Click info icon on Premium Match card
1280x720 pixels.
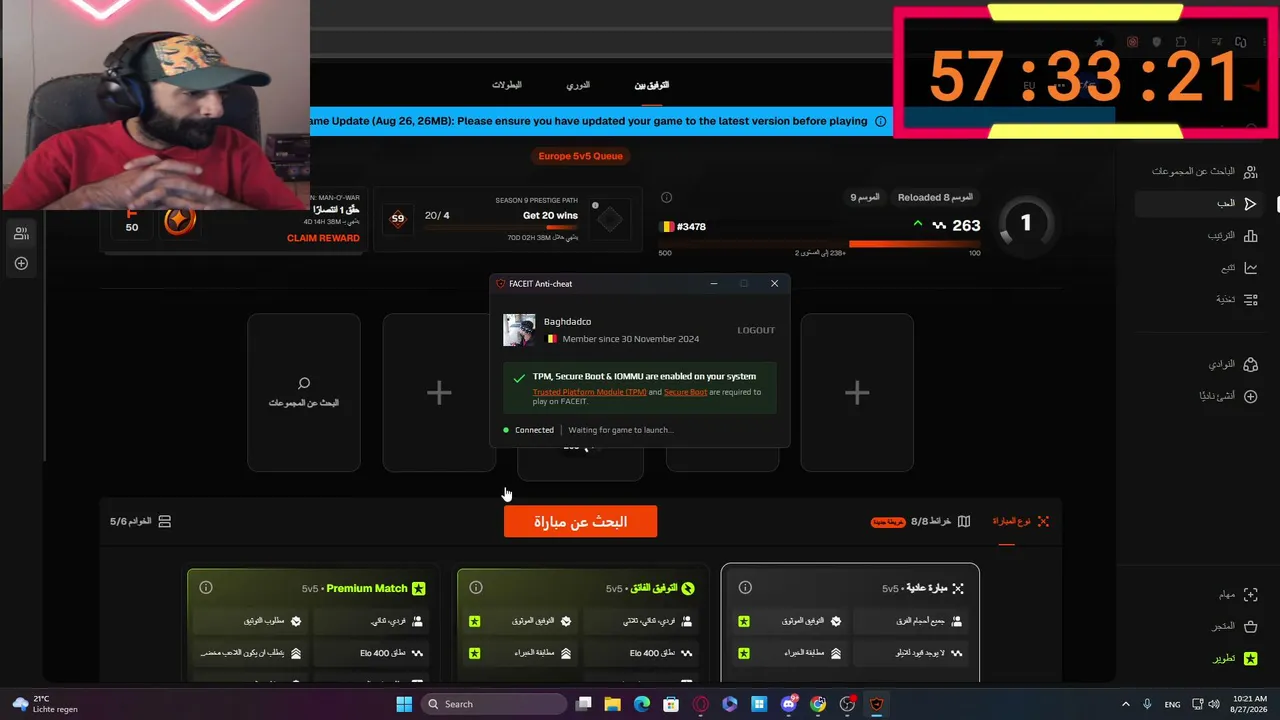(206, 588)
